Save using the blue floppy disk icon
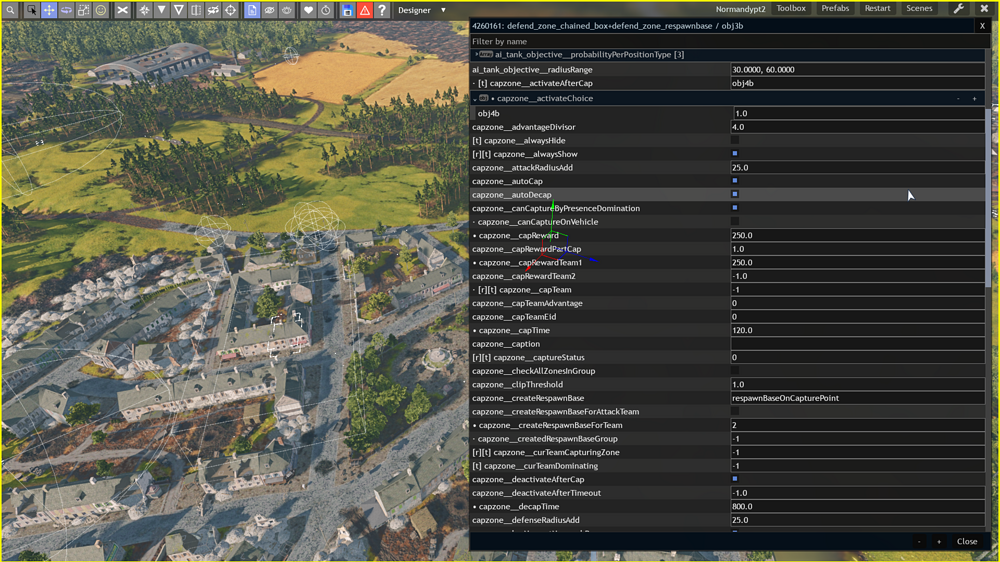Viewport: 1000px width, 562px height. [347, 10]
